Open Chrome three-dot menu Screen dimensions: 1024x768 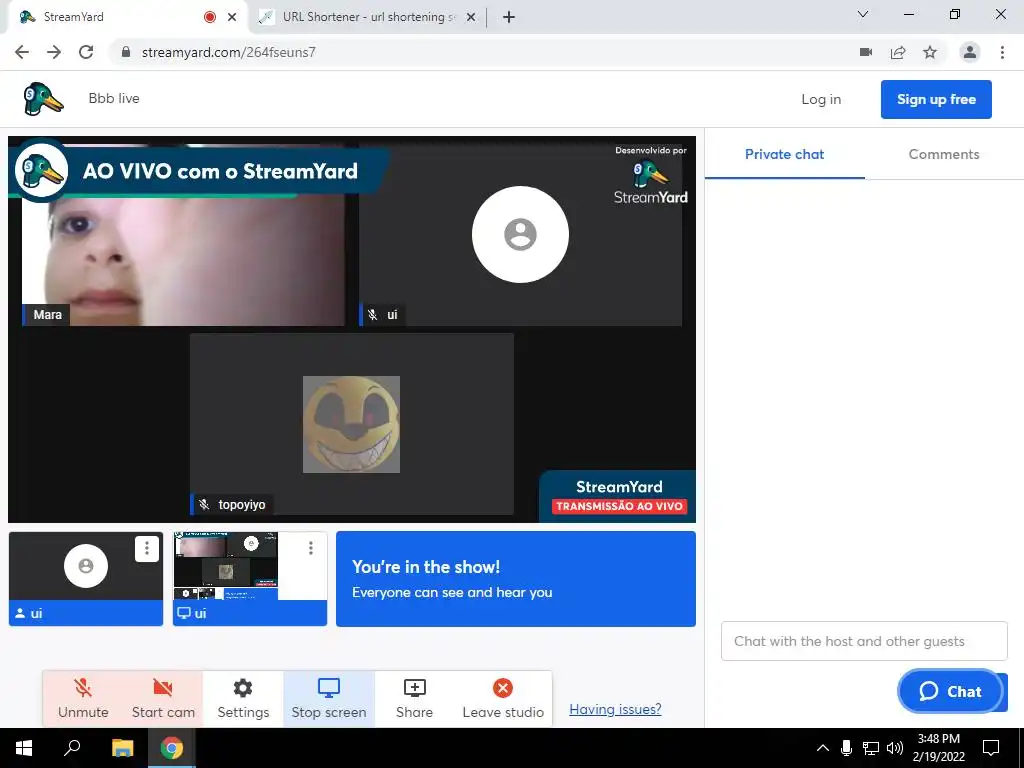pyautogui.click(x=1002, y=52)
